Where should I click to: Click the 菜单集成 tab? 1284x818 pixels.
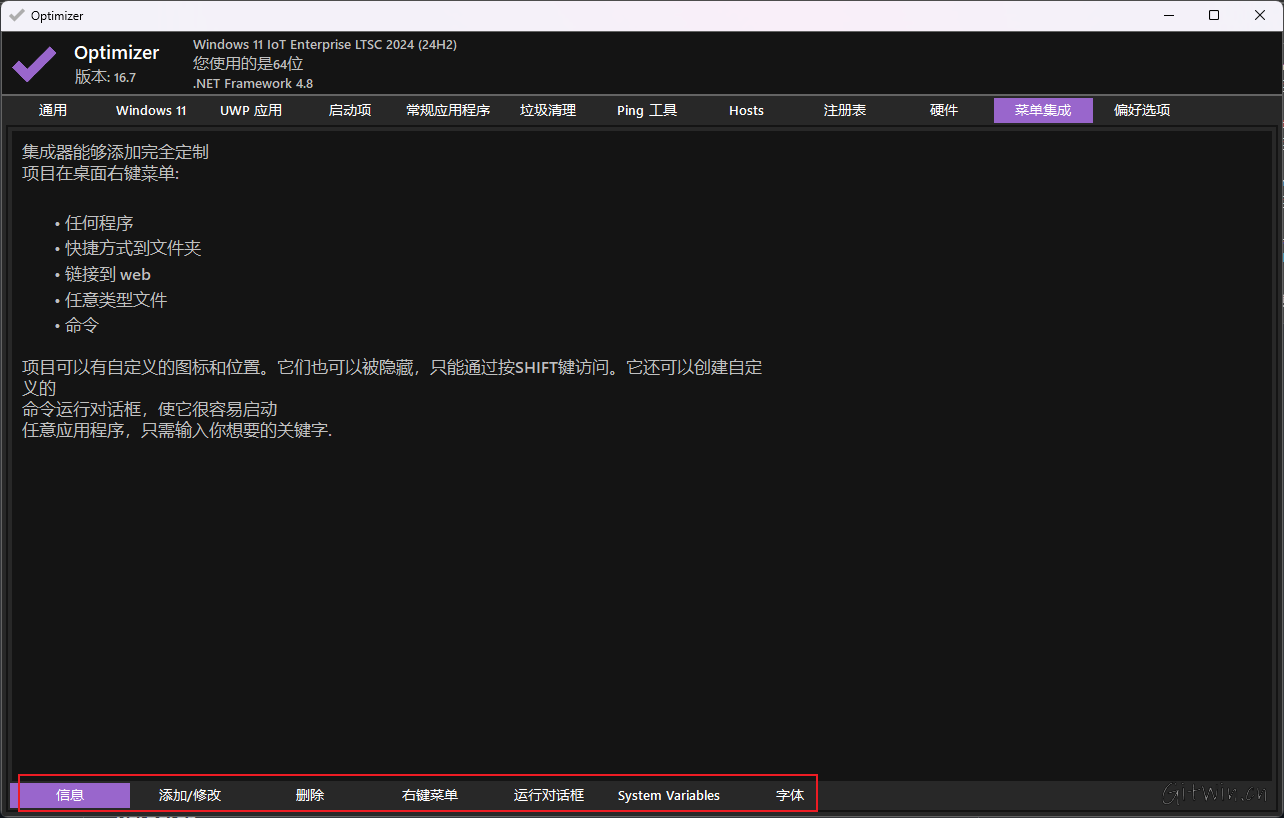coord(1043,110)
